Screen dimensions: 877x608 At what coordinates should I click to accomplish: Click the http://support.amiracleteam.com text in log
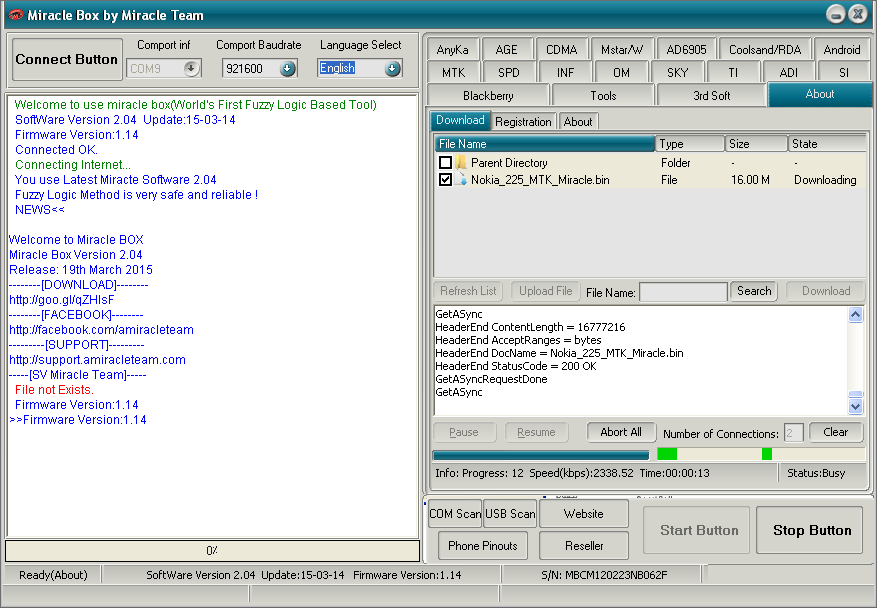97,360
